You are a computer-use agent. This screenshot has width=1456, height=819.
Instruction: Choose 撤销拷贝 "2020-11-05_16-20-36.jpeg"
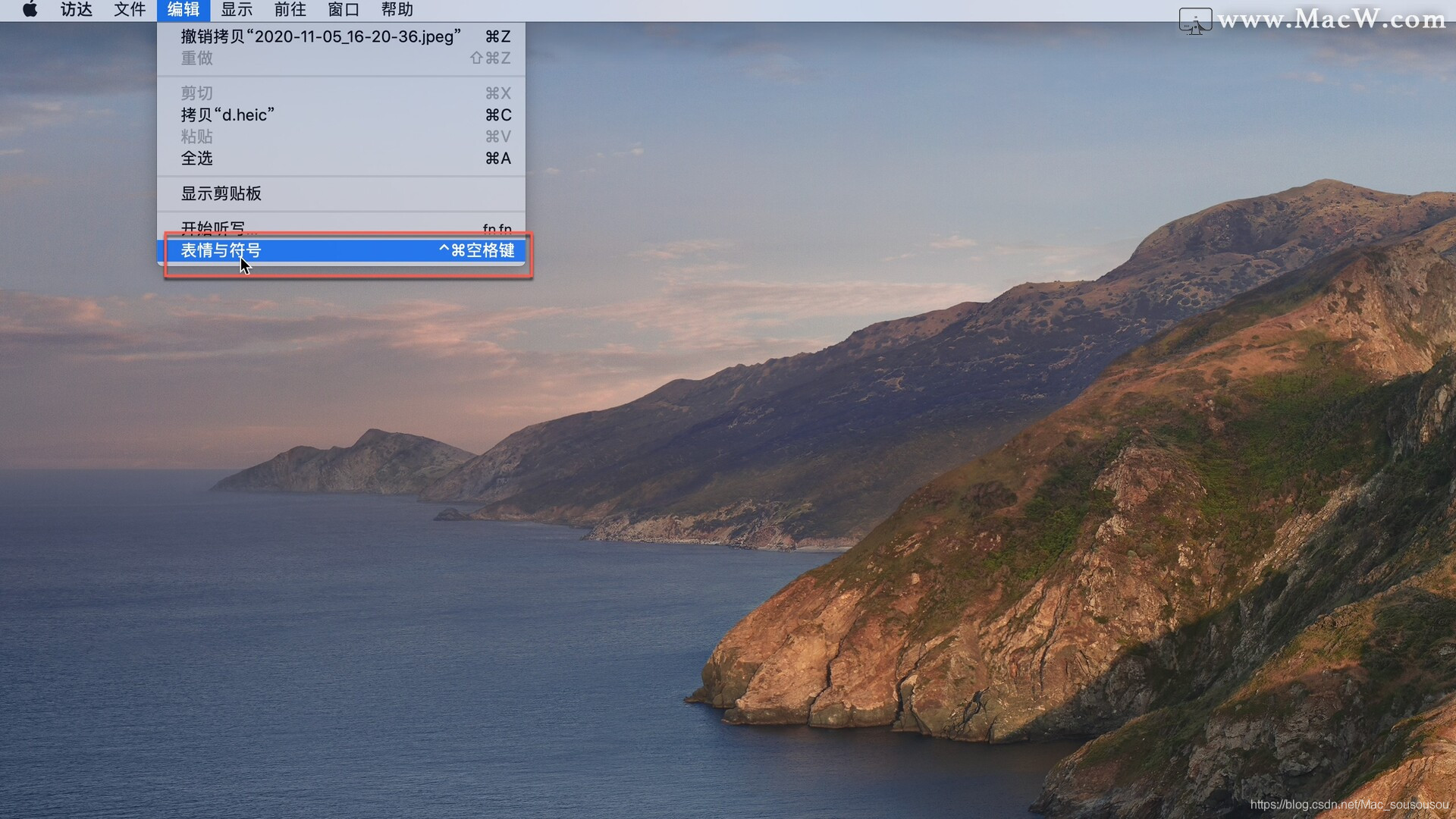[x=320, y=36]
